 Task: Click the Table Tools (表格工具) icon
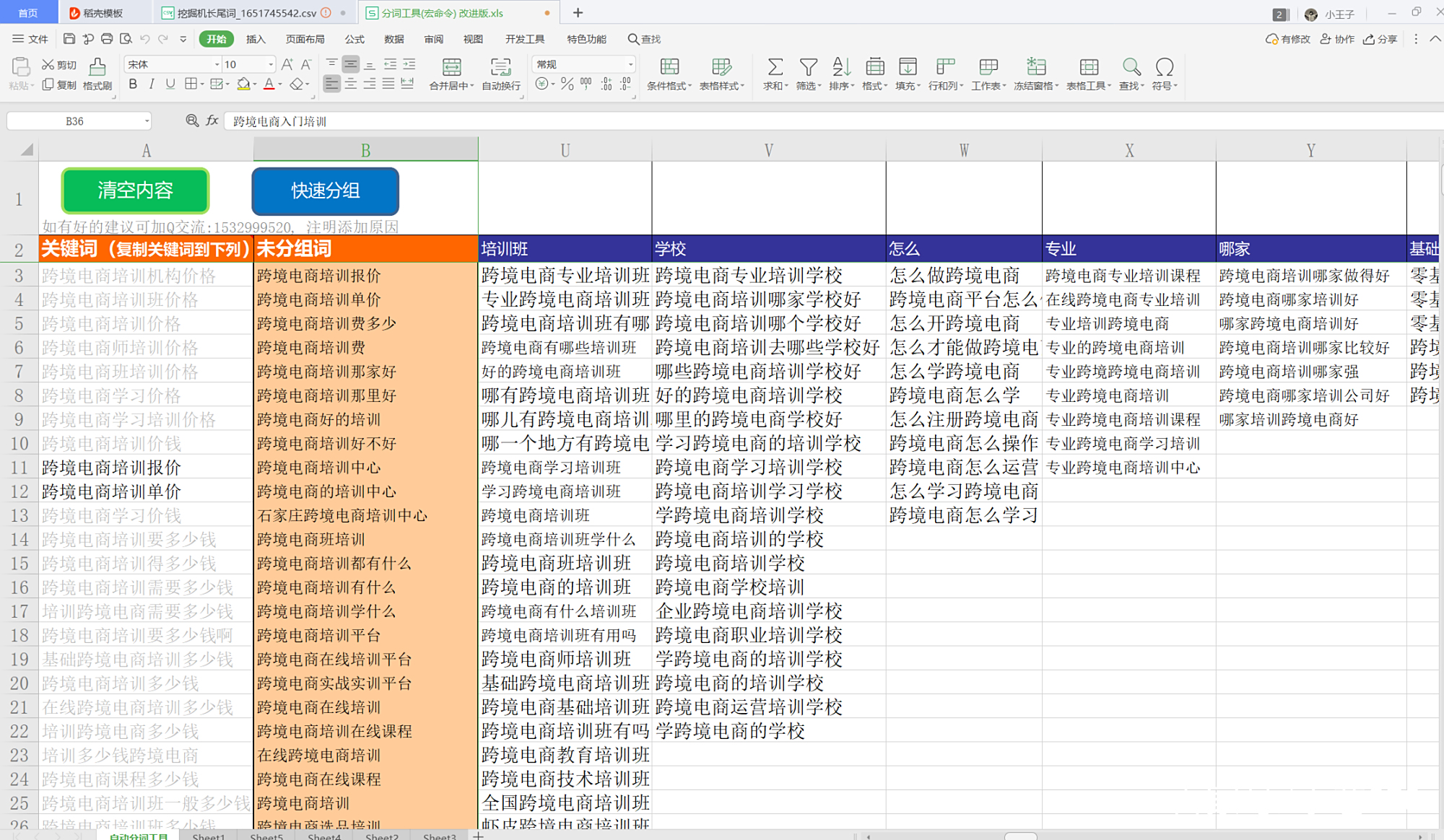[1089, 67]
